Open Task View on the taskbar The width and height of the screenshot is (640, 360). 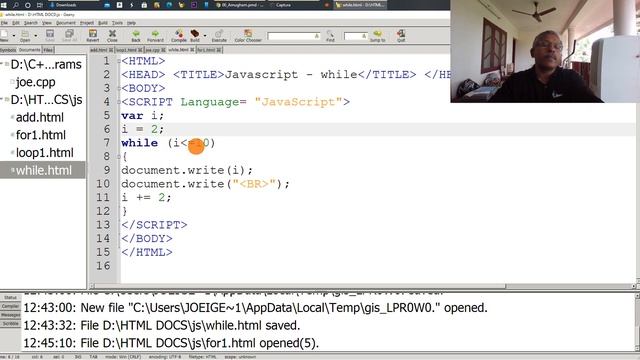[x=40, y=5]
